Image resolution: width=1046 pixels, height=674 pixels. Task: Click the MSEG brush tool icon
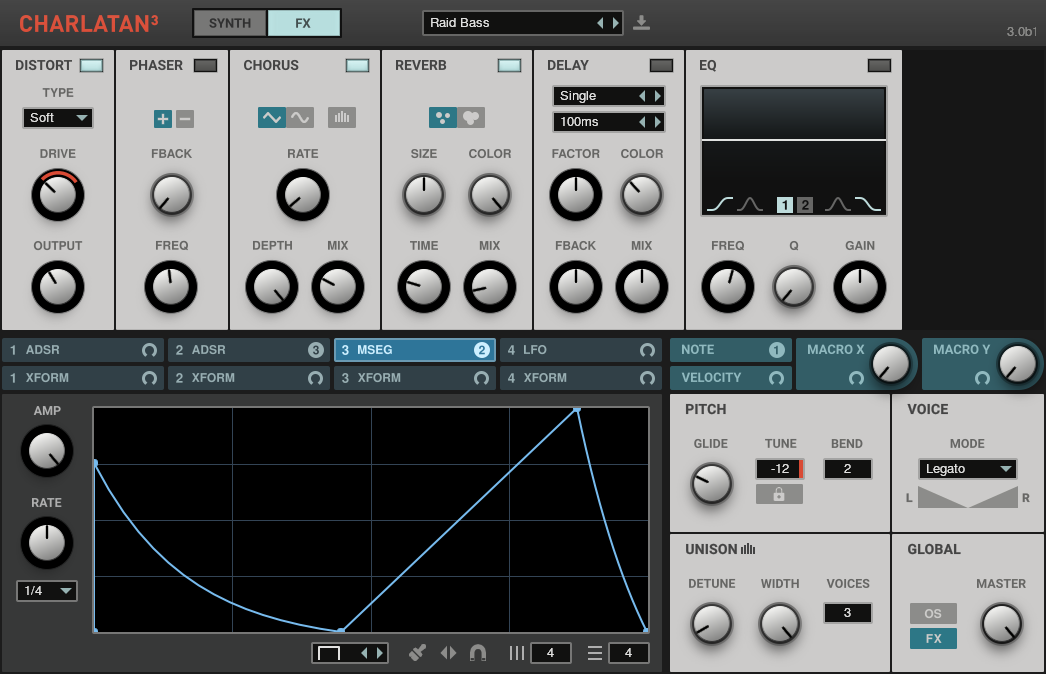point(418,653)
